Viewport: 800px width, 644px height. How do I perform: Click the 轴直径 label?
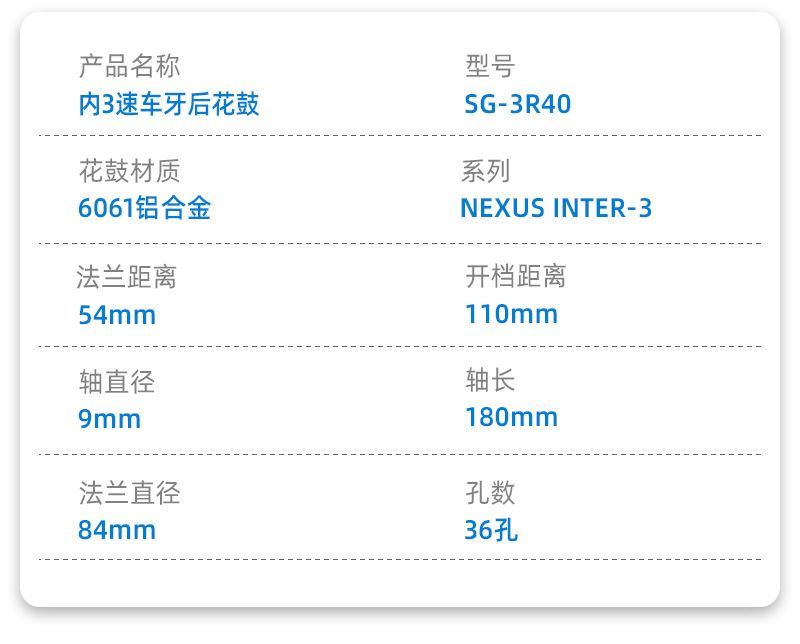(x=117, y=381)
